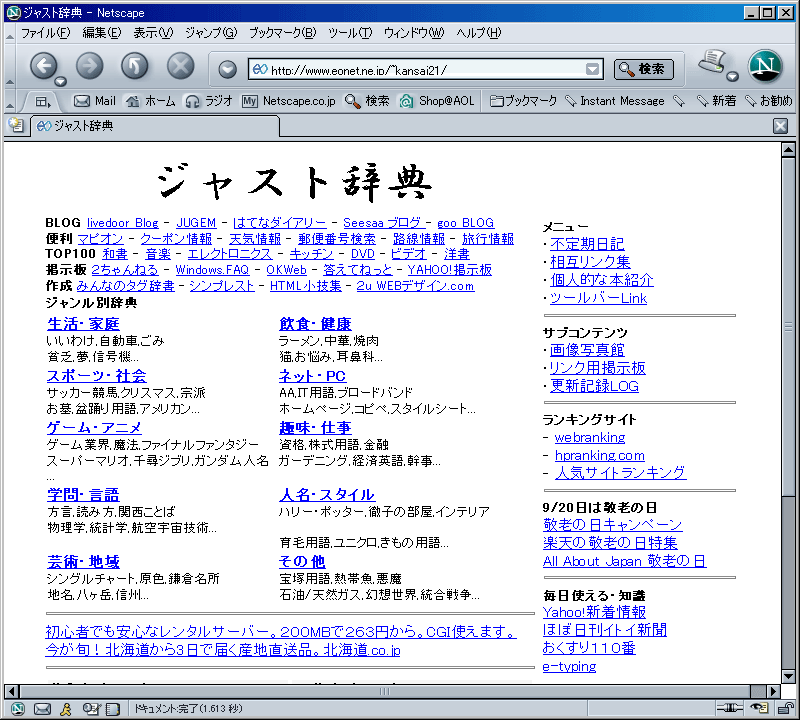
Task: Reload the current page
Action: pos(135,66)
